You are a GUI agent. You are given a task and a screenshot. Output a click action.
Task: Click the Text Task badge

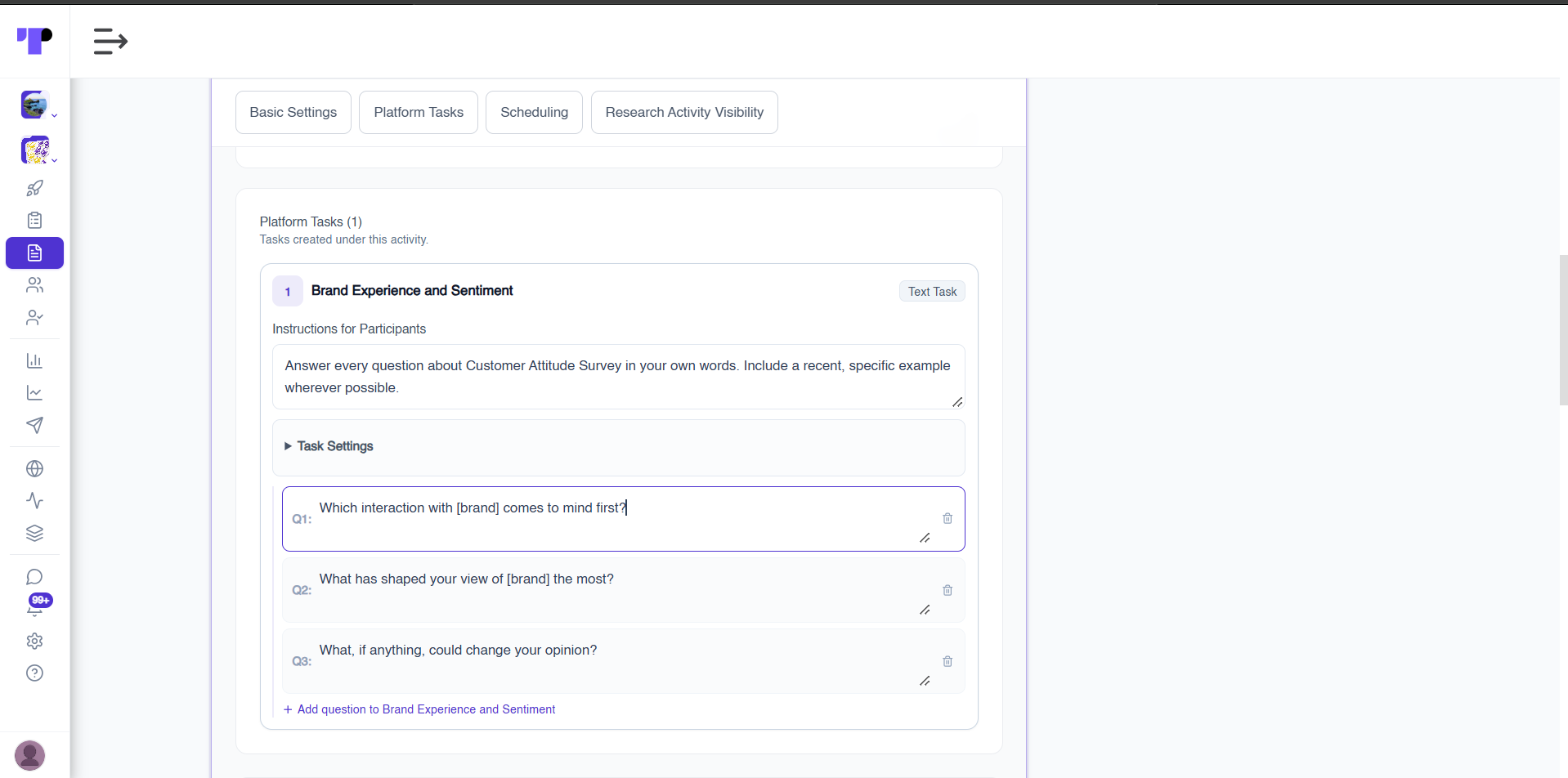(932, 292)
